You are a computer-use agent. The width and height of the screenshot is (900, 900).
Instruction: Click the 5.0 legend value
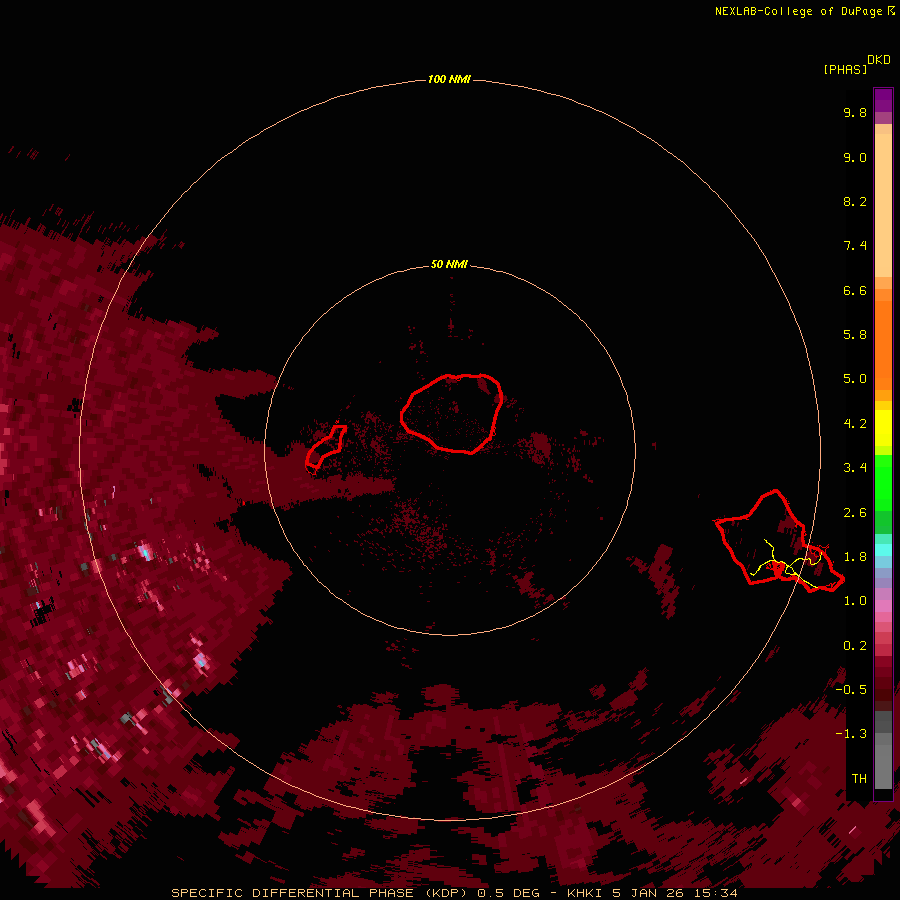855,379
